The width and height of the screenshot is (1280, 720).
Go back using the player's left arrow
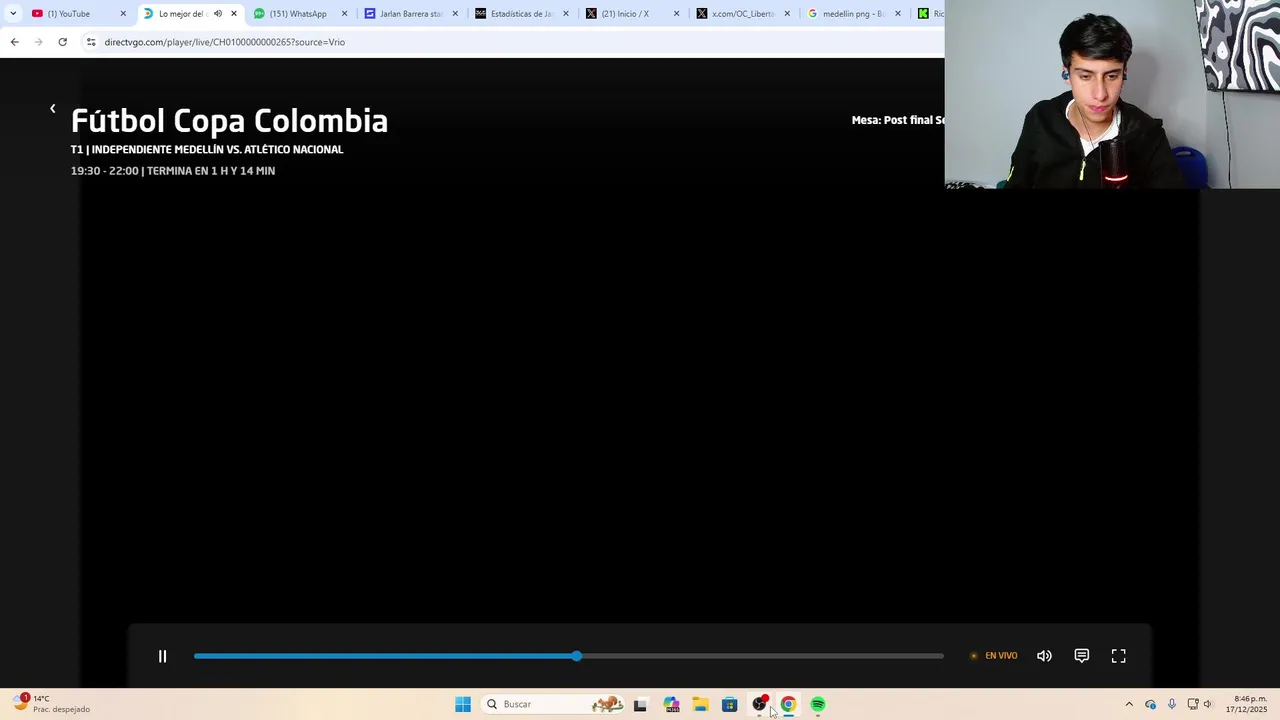coord(53,108)
